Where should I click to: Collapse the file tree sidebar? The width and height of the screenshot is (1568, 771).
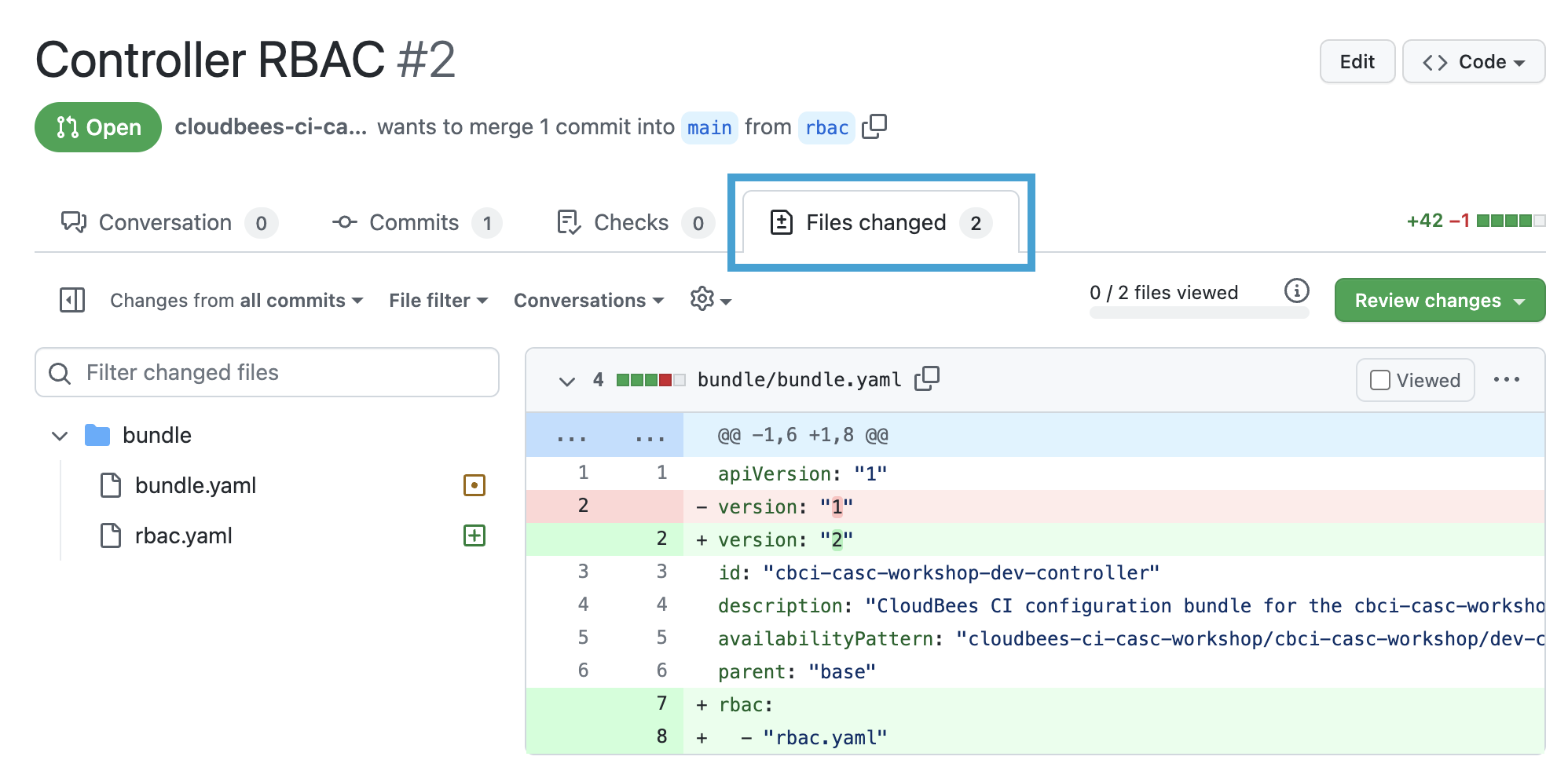click(72, 300)
